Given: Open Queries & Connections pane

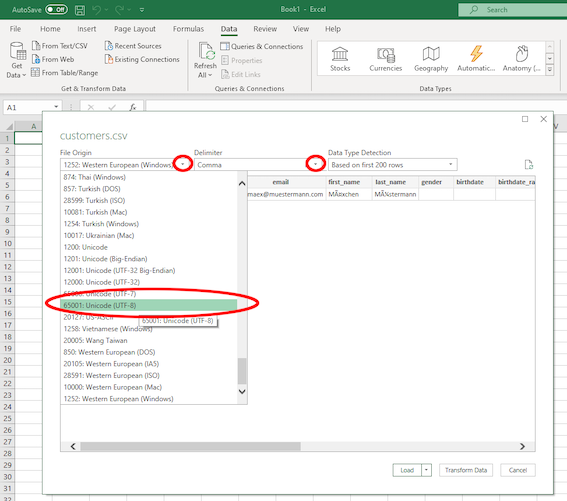Looking at the screenshot, I should point(262,46).
